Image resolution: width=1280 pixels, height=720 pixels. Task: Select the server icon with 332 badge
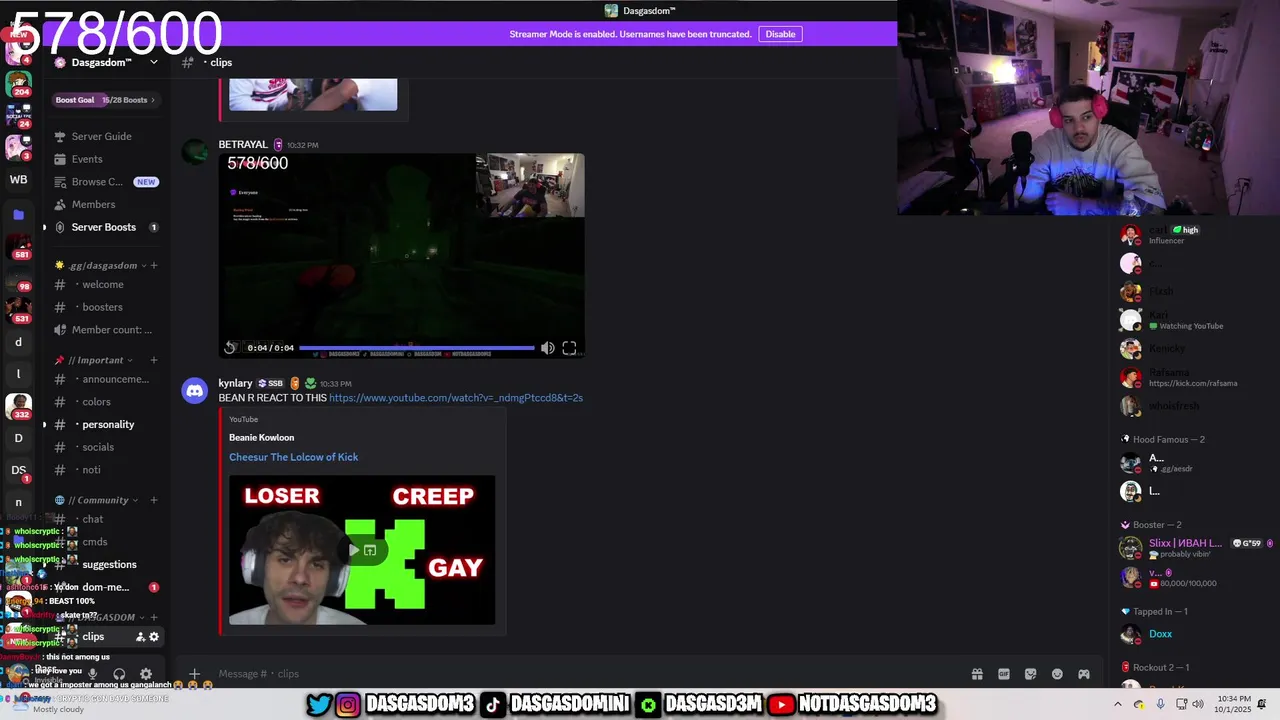point(18,406)
